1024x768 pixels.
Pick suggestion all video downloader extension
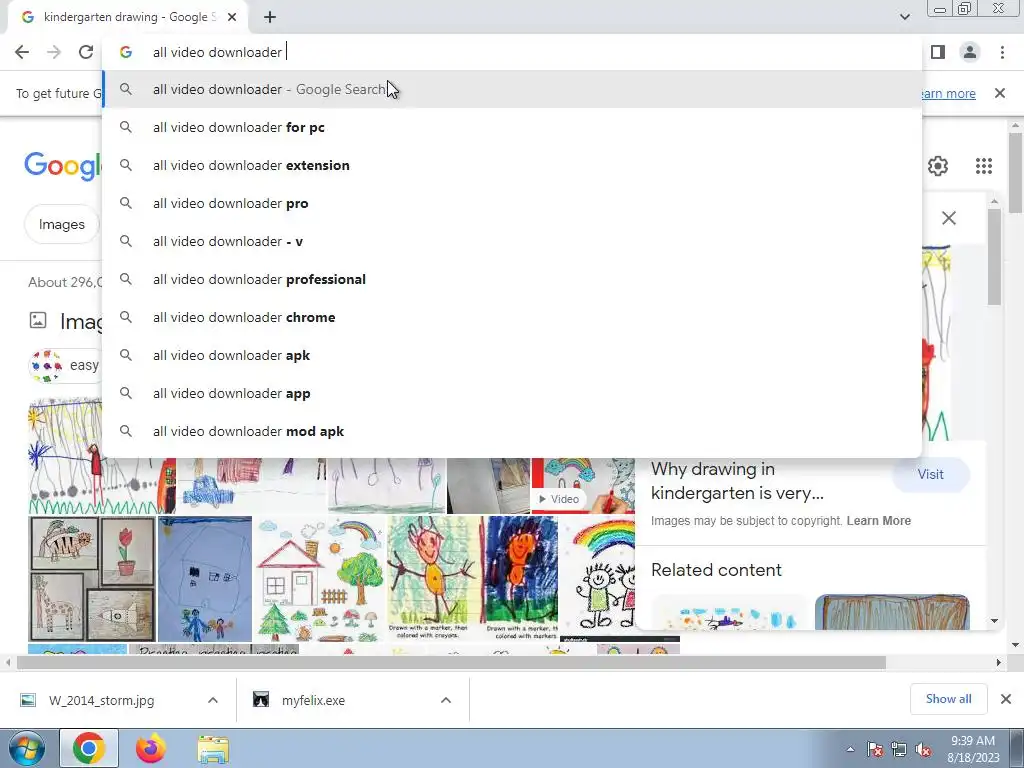512,165
